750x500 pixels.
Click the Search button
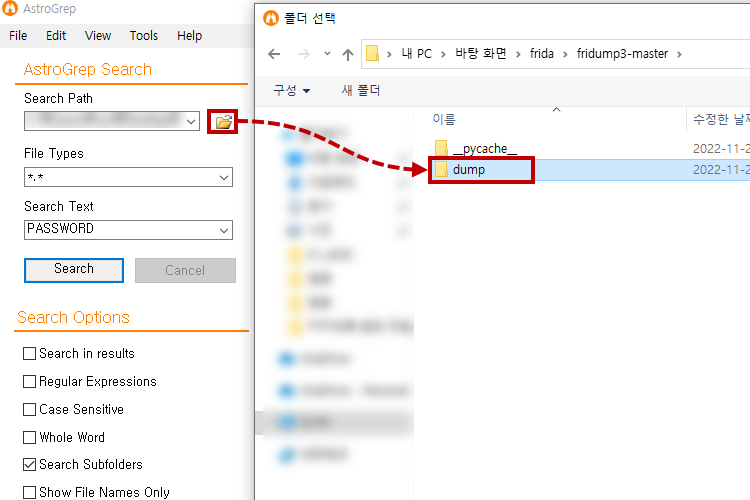coord(74,270)
